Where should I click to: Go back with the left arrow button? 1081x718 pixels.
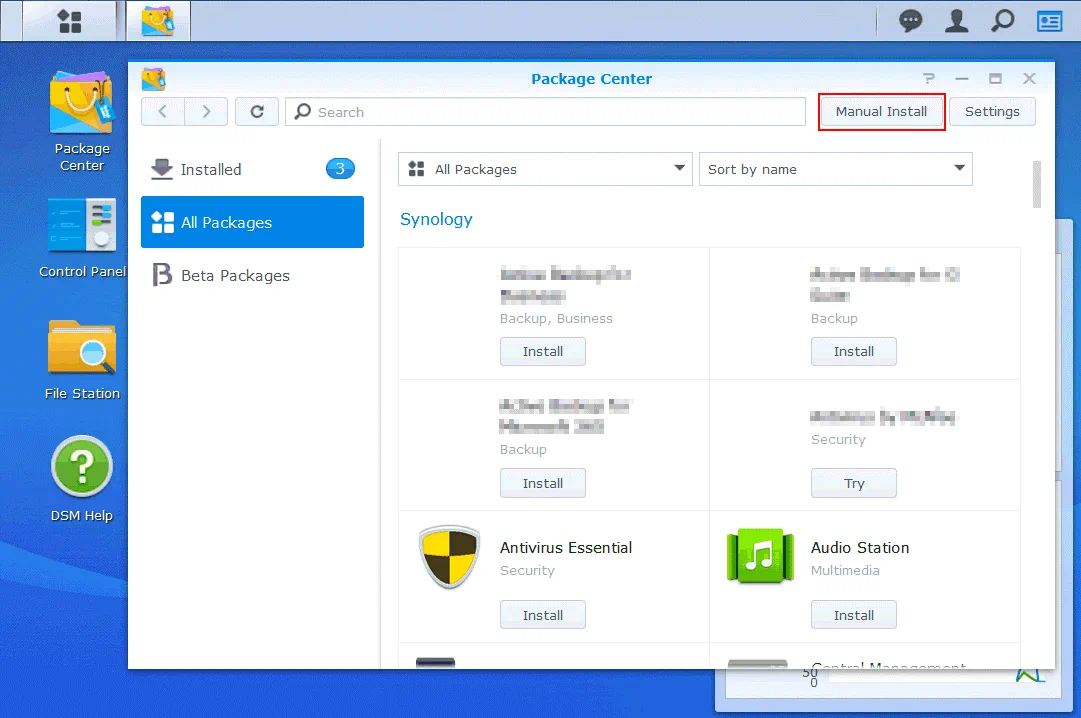pos(163,112)
